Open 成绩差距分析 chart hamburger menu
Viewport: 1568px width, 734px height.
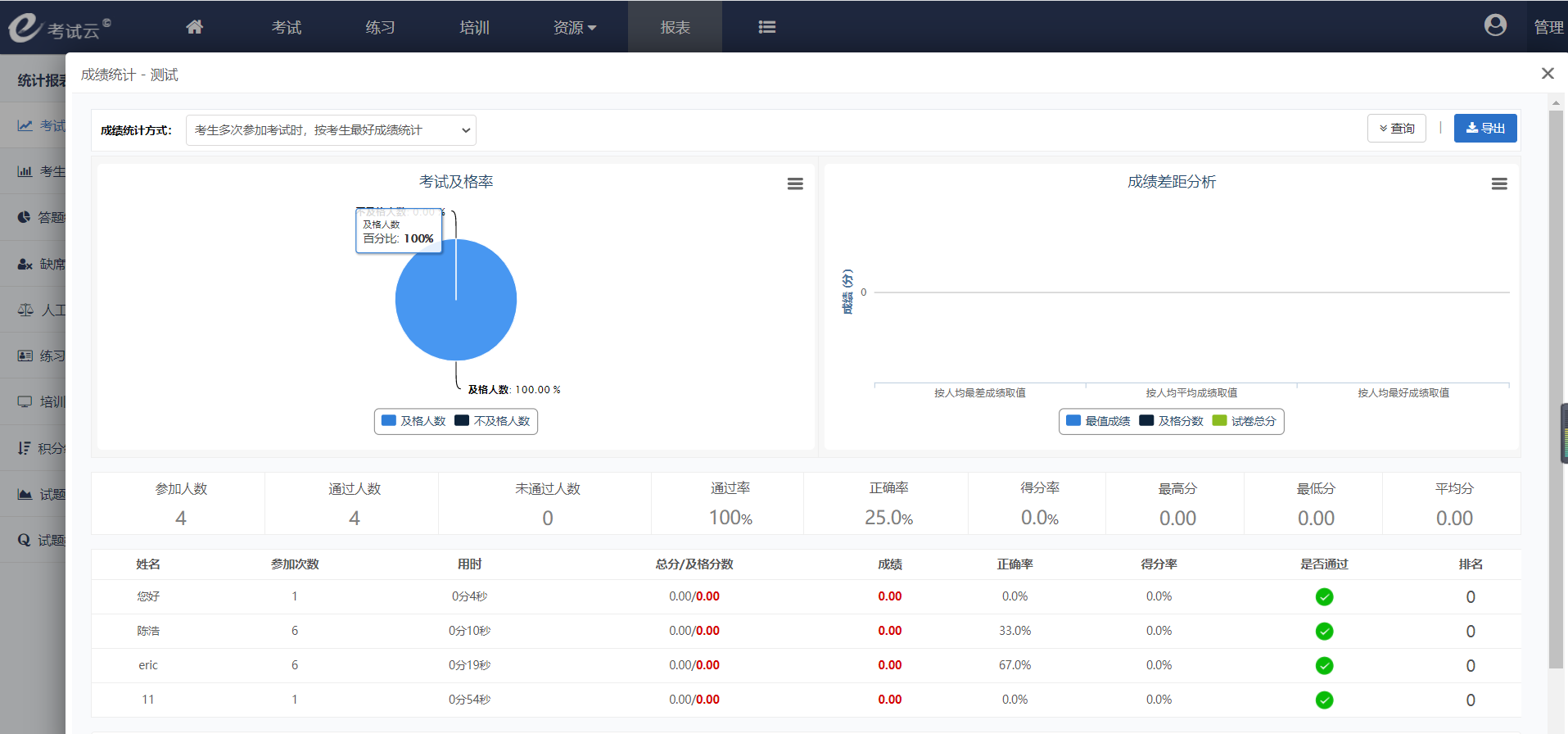point(1499,184)
